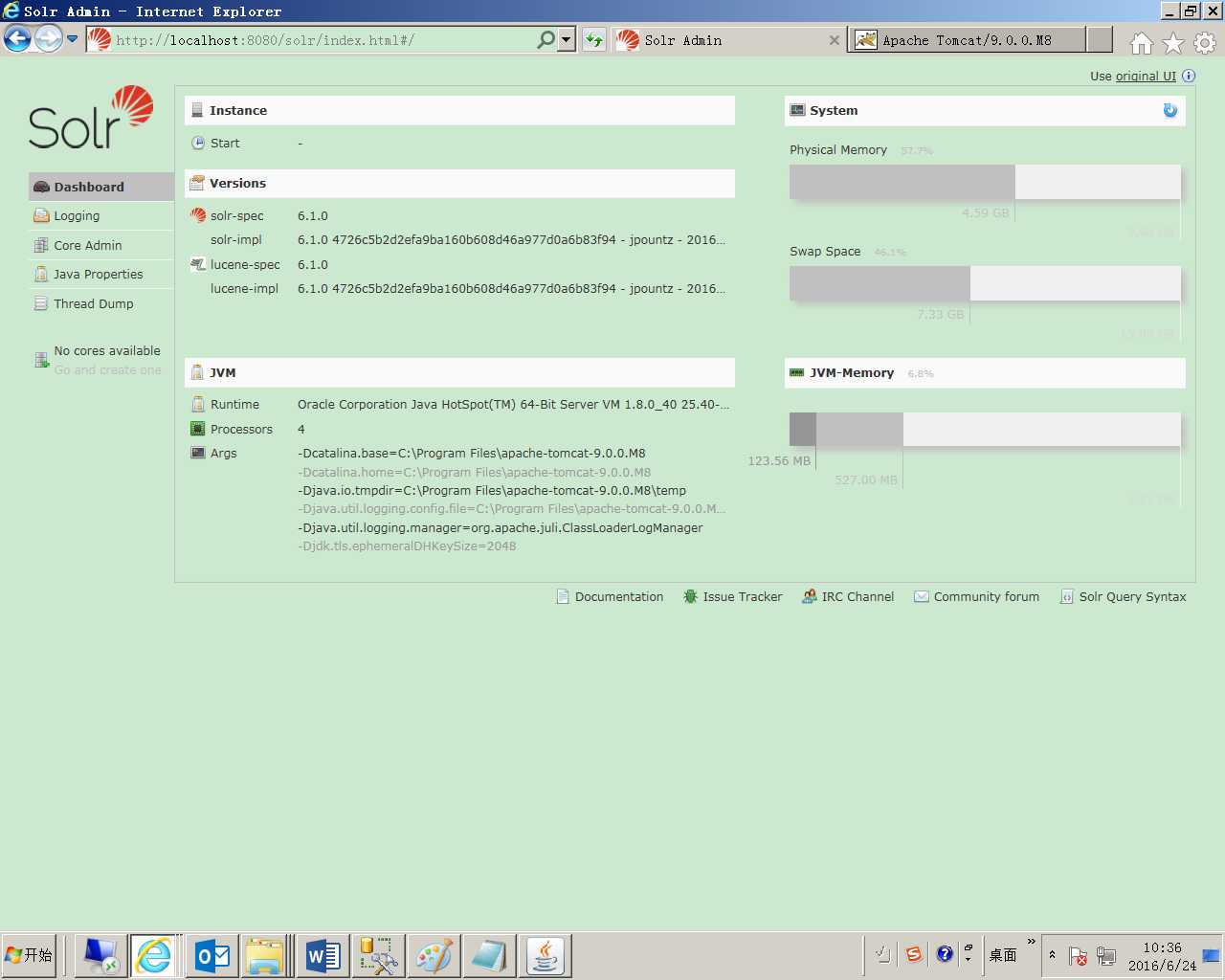This screenshot has height=980, width=1225.
Task: Open Outlook from the taskbar
Action: point(212,955)
